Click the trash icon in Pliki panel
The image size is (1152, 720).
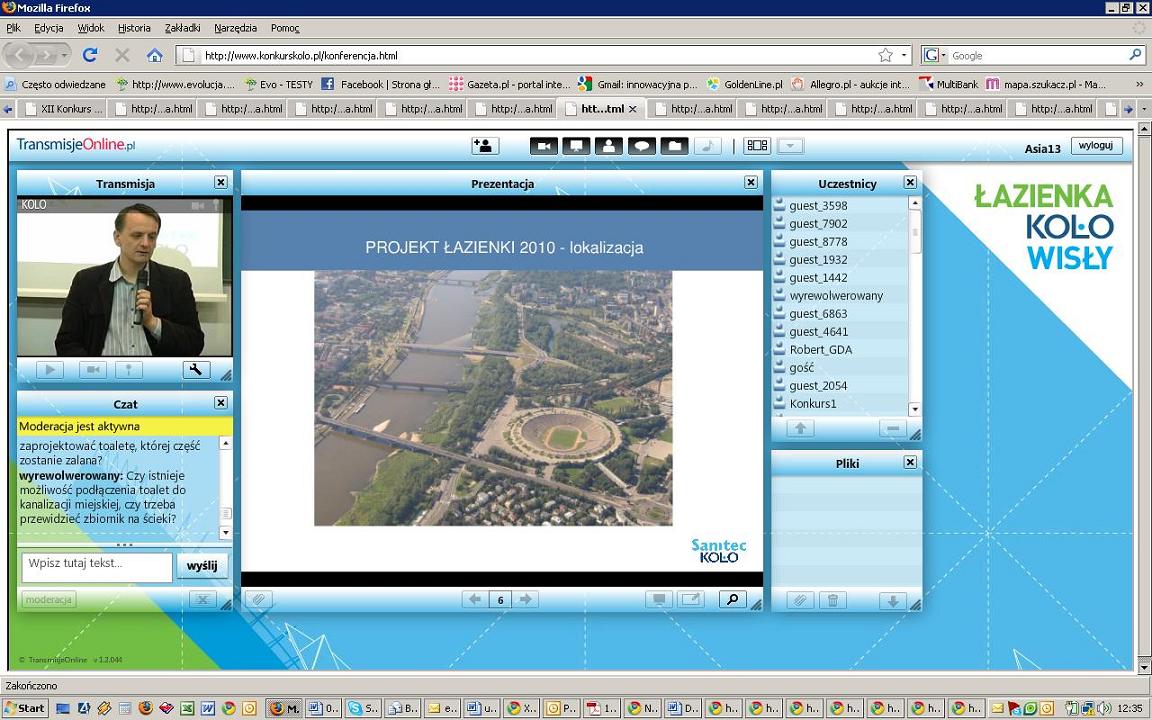coord(833,600)
